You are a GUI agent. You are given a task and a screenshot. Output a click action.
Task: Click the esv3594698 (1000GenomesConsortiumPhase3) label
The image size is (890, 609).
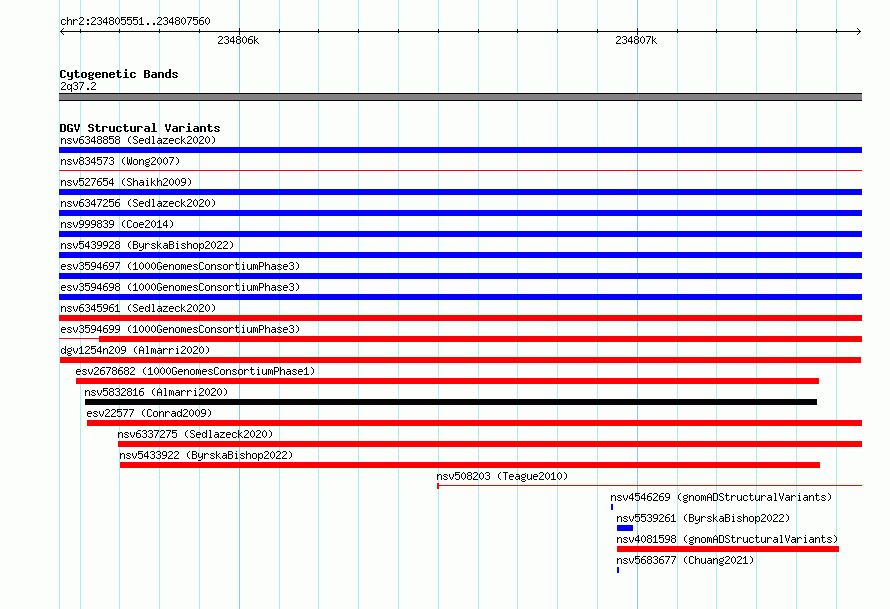[180, 287]
